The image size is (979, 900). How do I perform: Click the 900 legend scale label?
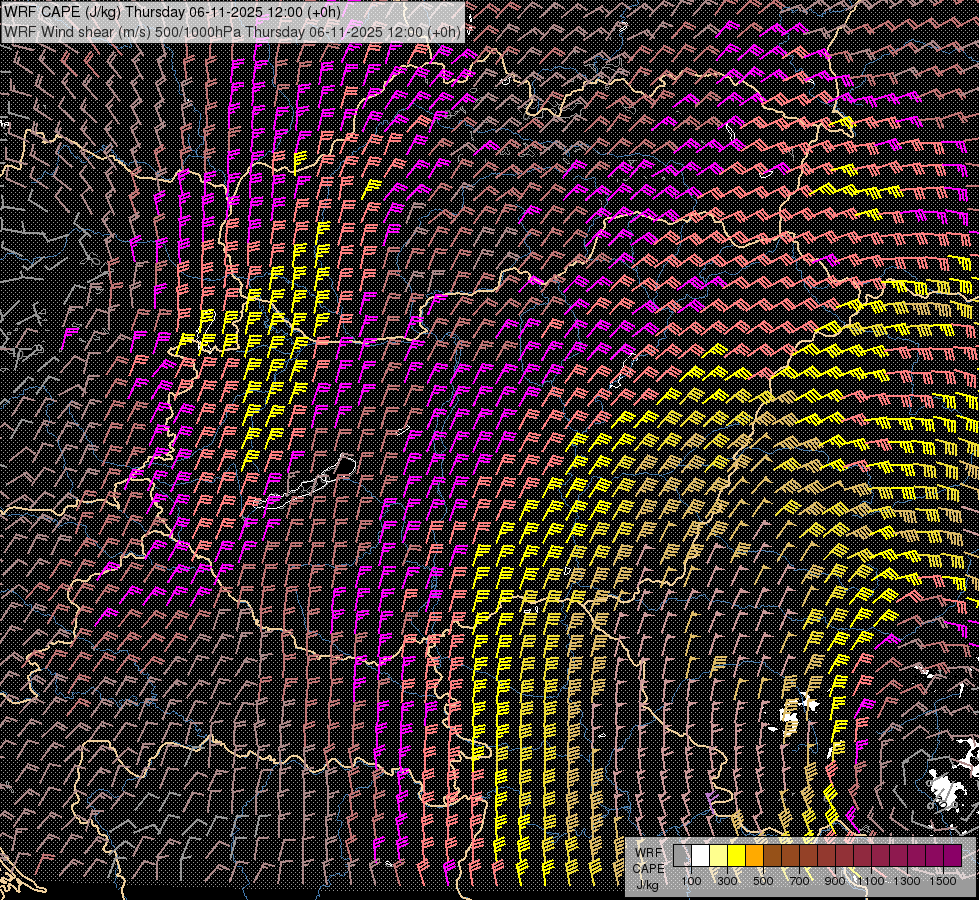[835, 881]
